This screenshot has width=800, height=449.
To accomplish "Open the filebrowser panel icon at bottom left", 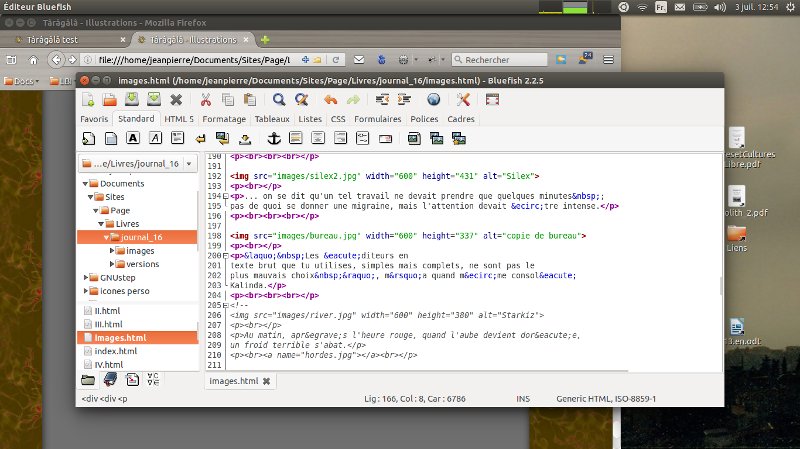I will click(88, 380).
